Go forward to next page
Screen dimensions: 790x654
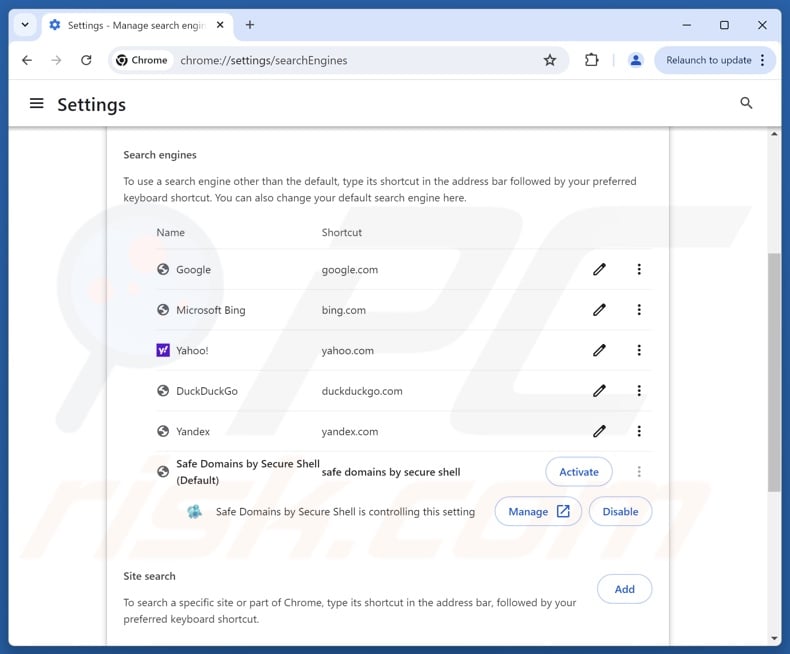click(56, 60)
